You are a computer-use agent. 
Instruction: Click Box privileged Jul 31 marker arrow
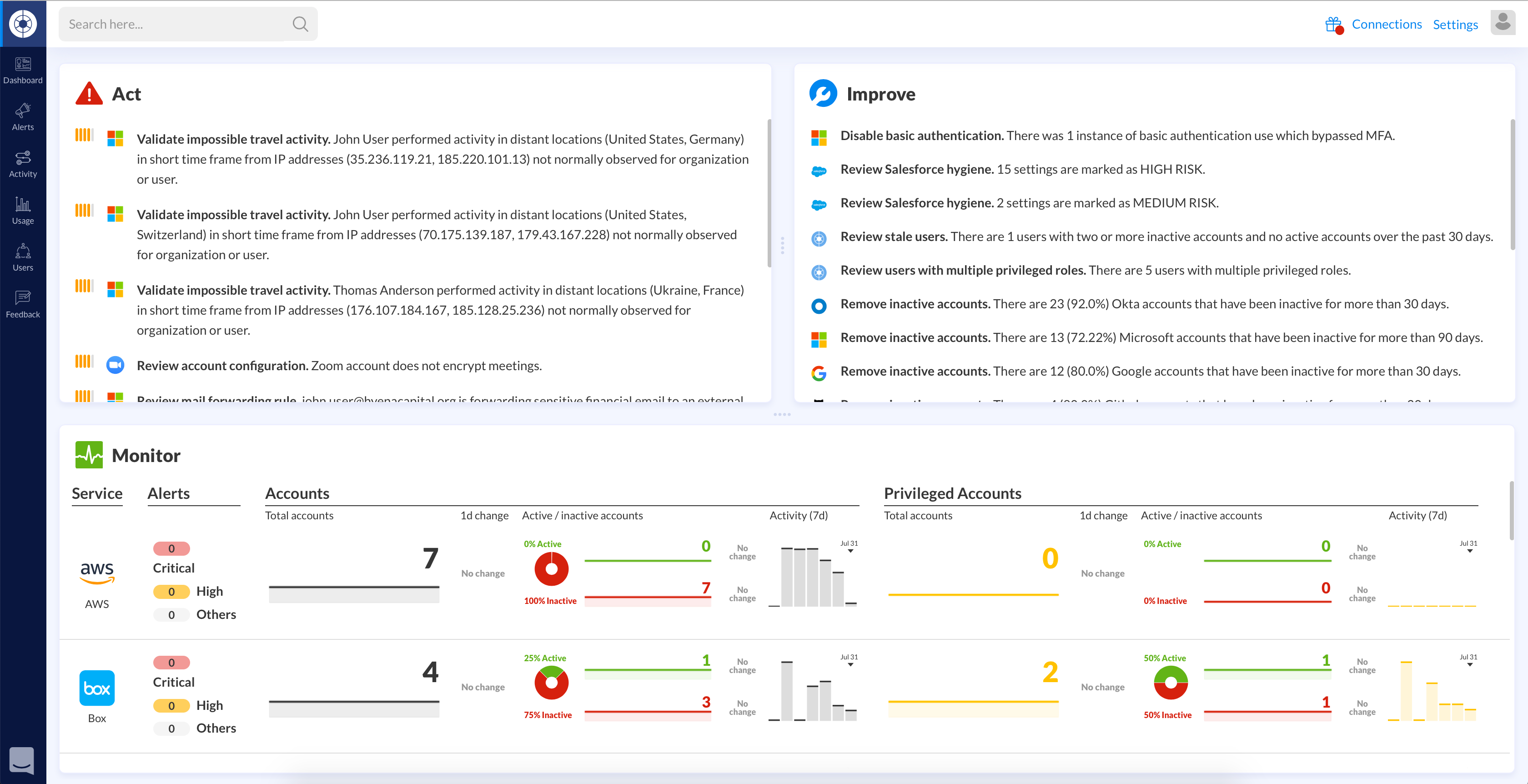coord(1469,665)
